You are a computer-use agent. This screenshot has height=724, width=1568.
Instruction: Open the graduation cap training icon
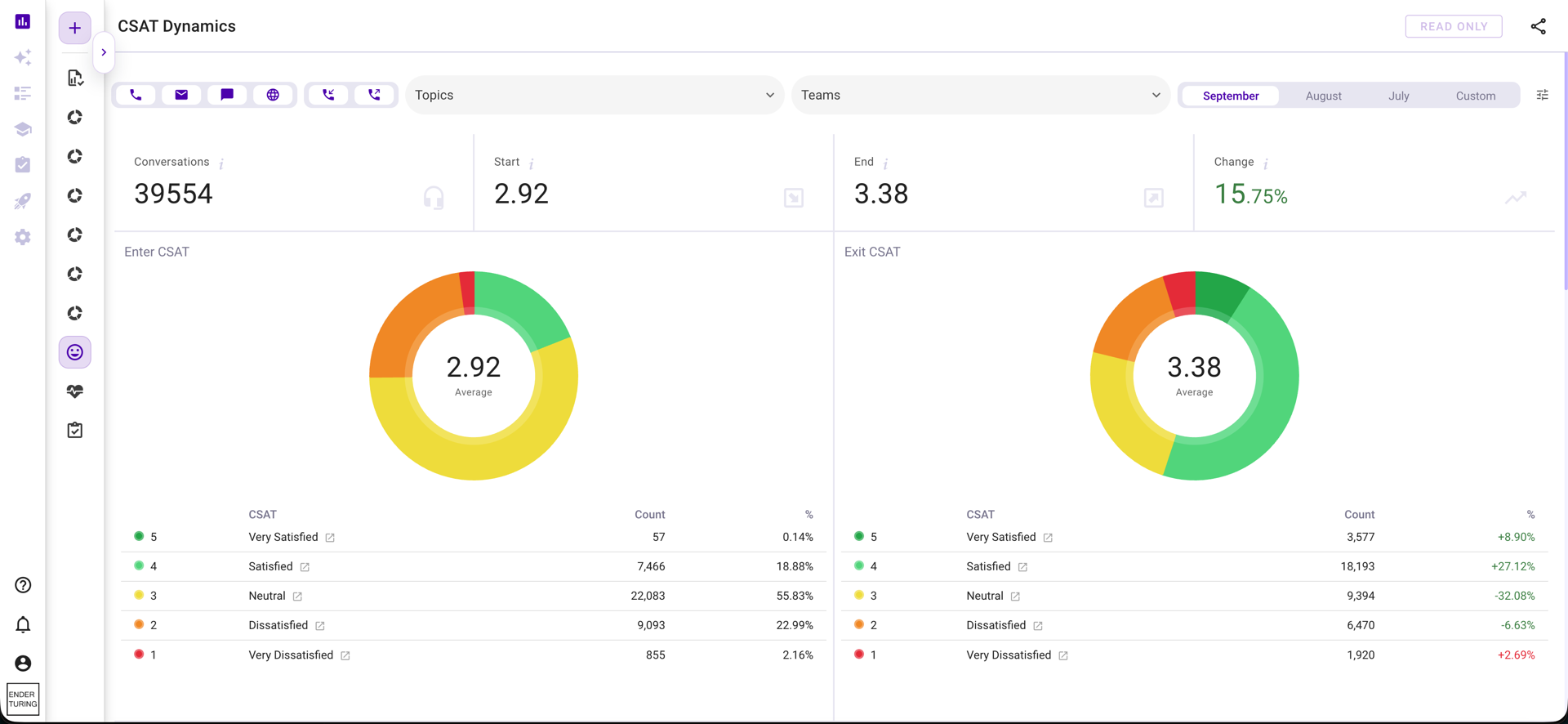[x=23, y=129]
